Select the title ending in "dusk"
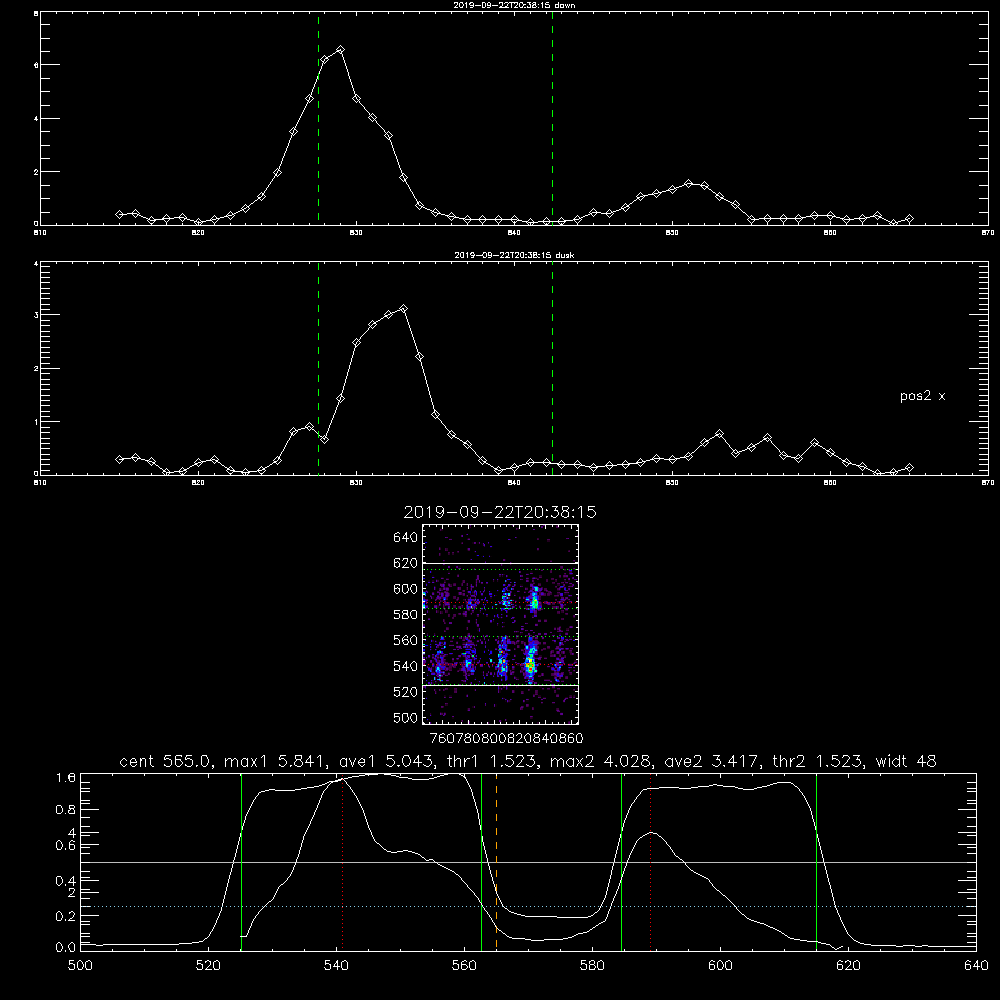The height and width of the screenshot is (1000, 1000). tap(514, 255)
